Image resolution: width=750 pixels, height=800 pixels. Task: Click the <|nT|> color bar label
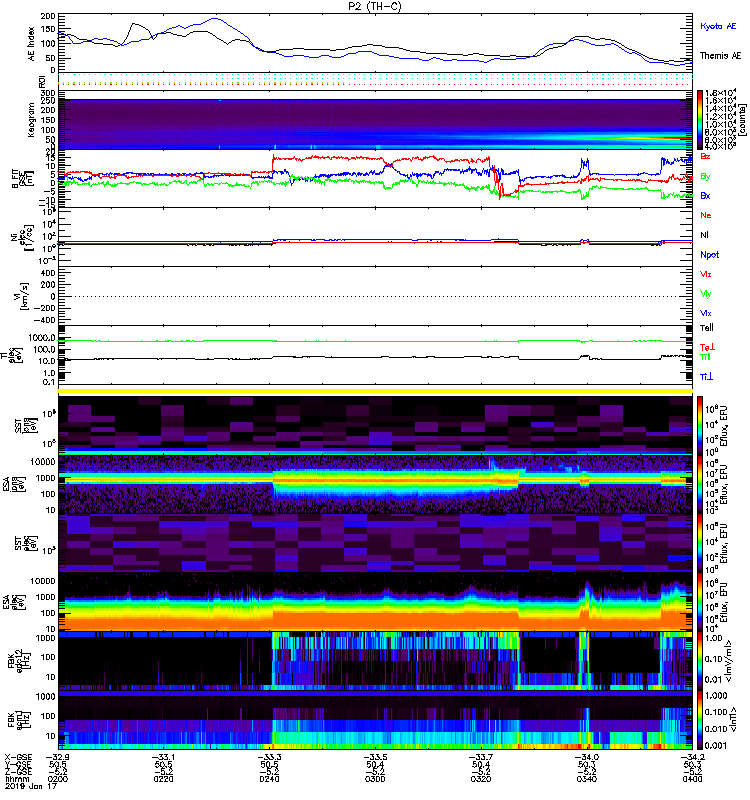[735, 720]
